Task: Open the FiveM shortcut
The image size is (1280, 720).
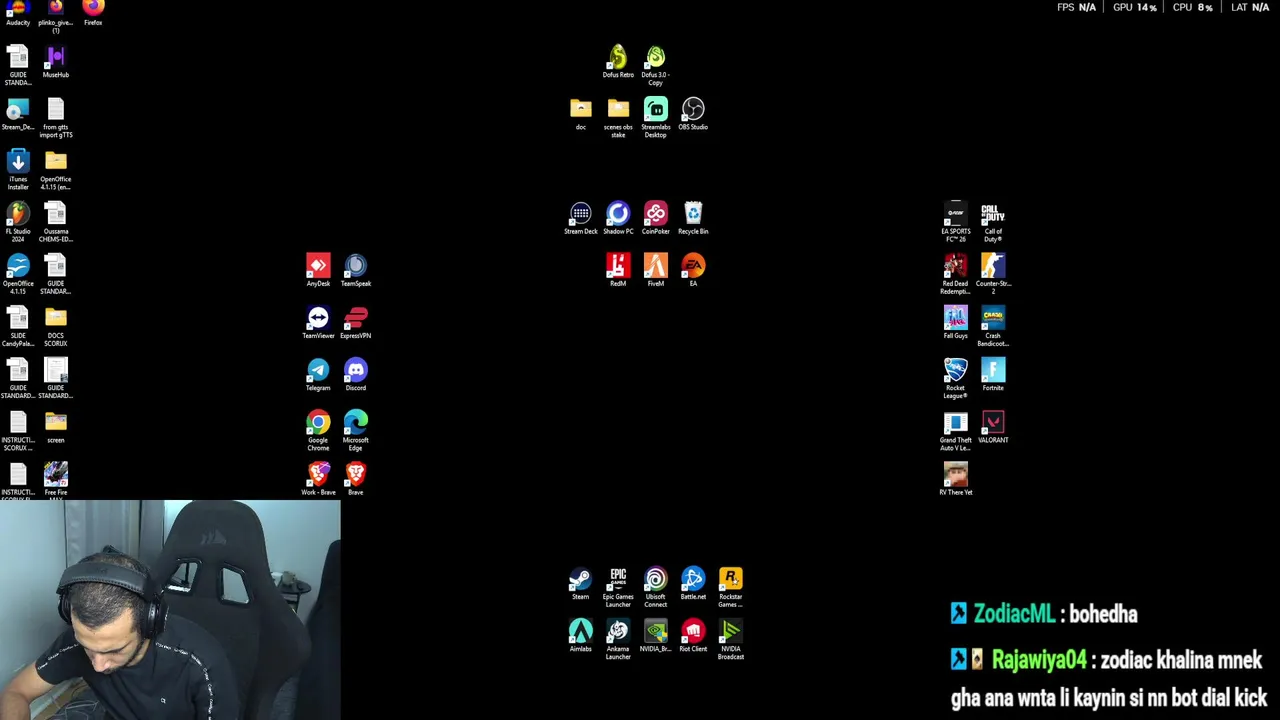Action: (655, 270)
